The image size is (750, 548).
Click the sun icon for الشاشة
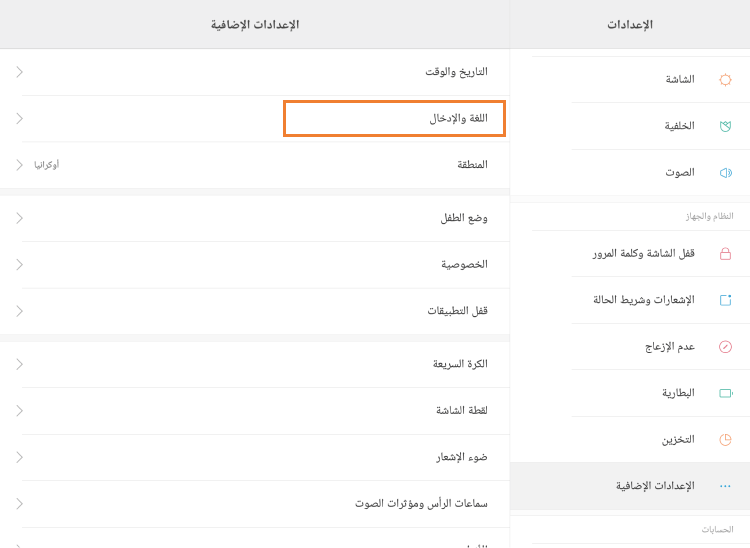point(725,79)
